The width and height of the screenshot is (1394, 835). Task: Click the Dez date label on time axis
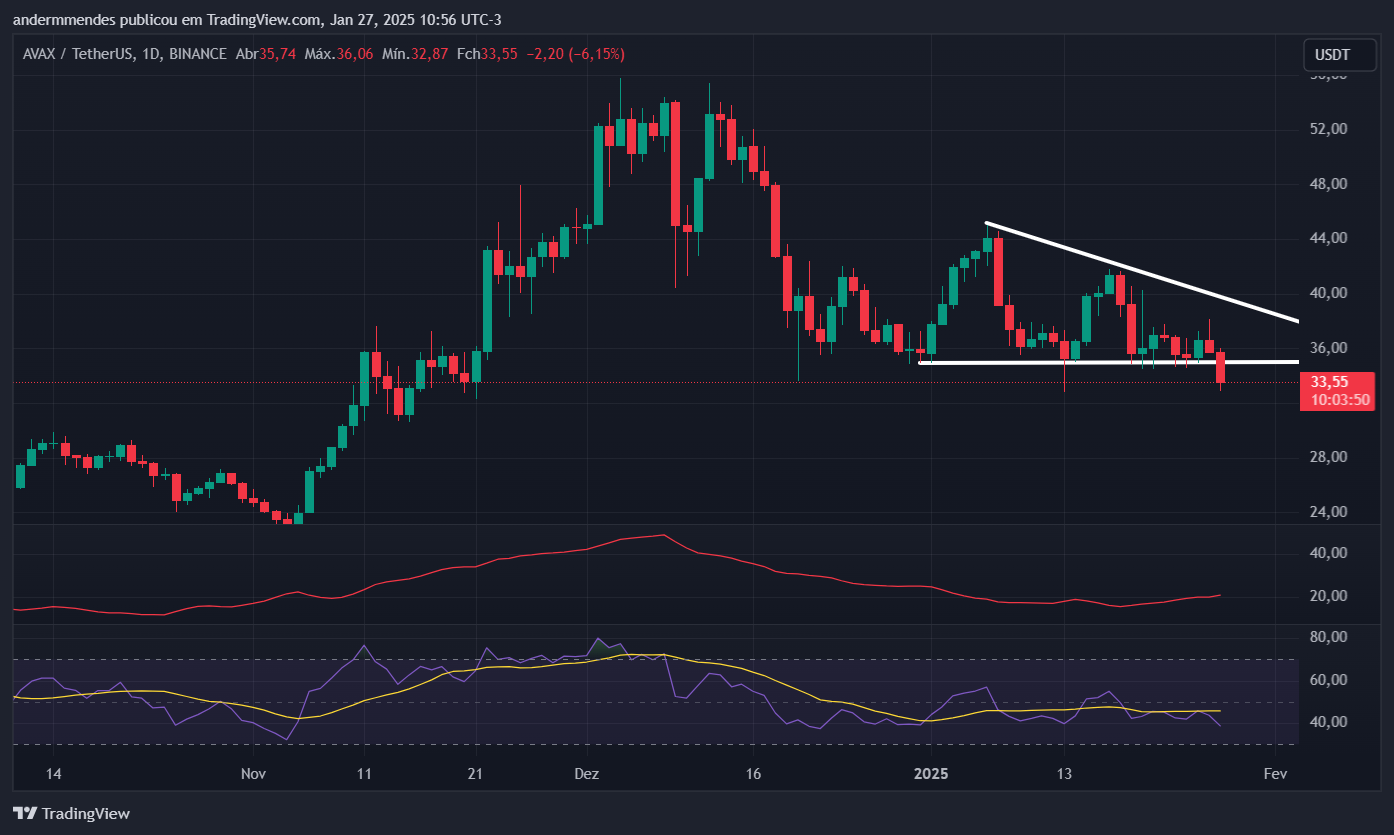(585, 774)
